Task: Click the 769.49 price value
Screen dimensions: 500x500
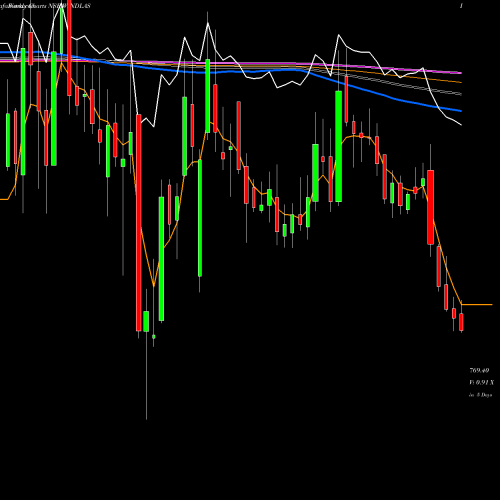Action: (479, 370)
